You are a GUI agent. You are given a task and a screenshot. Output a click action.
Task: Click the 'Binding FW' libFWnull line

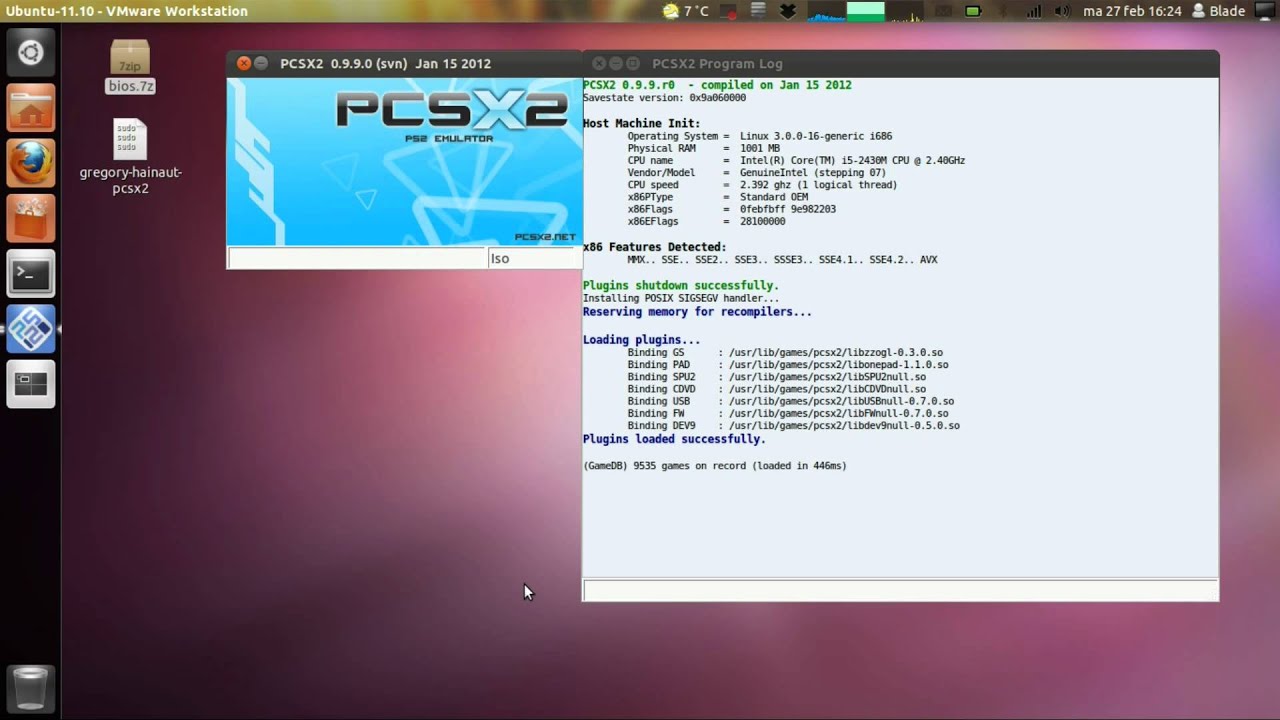(x=788, y=413)
